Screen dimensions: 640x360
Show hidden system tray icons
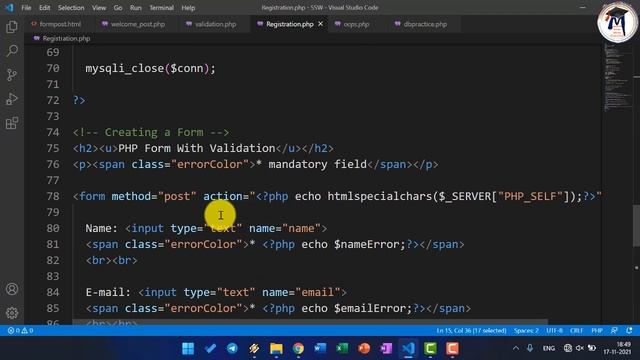516,348
